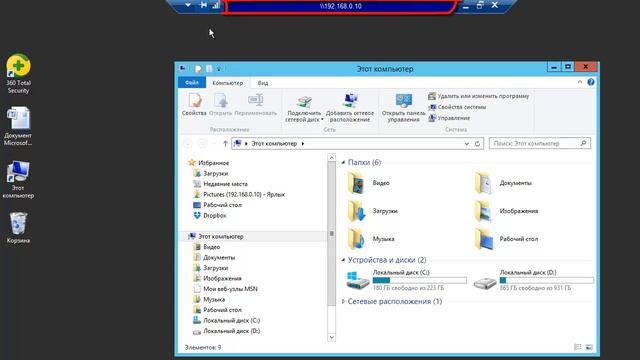Open the Подключить сетевой диск dropdown arrow

coord(322,120)
